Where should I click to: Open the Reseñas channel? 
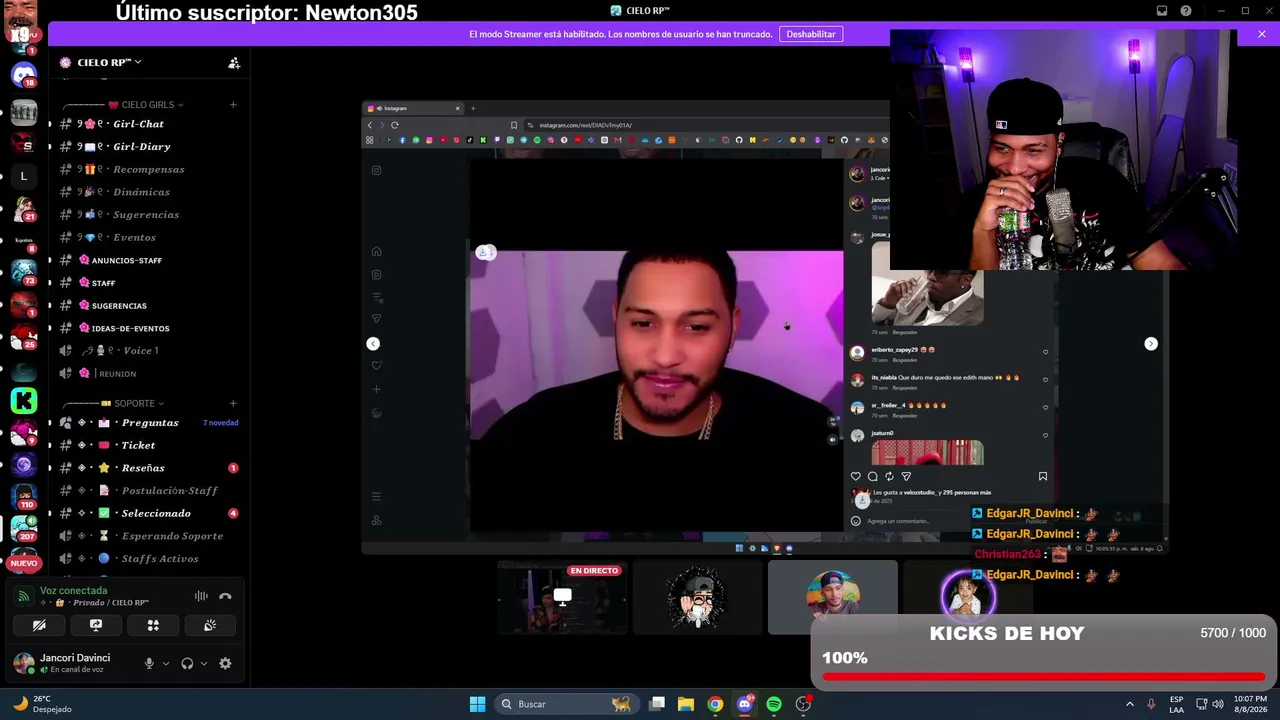point(148,468)
